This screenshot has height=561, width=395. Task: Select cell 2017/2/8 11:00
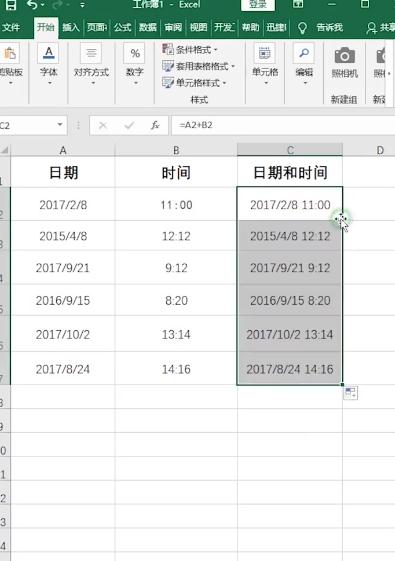click(x=290, y=204)
